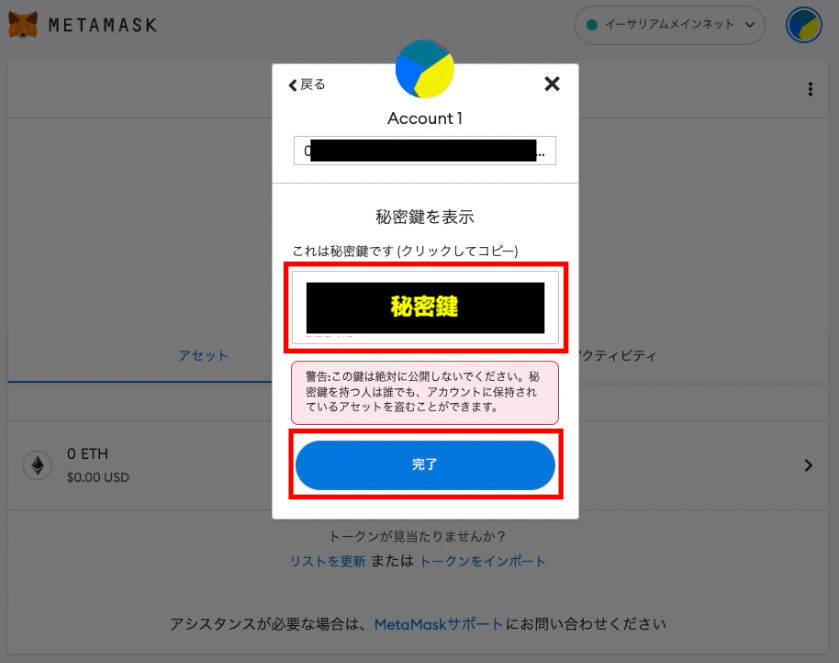Copy the private key by clicking its box
Screen dimensions: 839x663
[425, 308]
